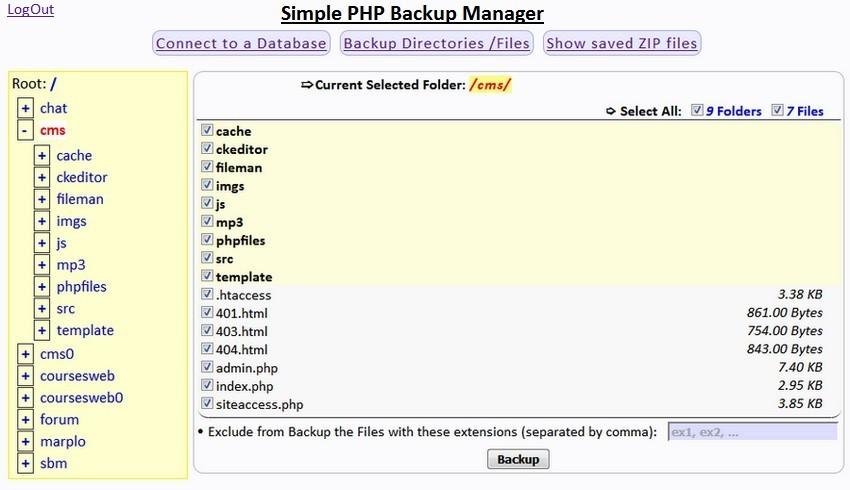Screen dimensions: 850x490
Task: Uncheck the cache folder checkbox
Action: [207, 130]
